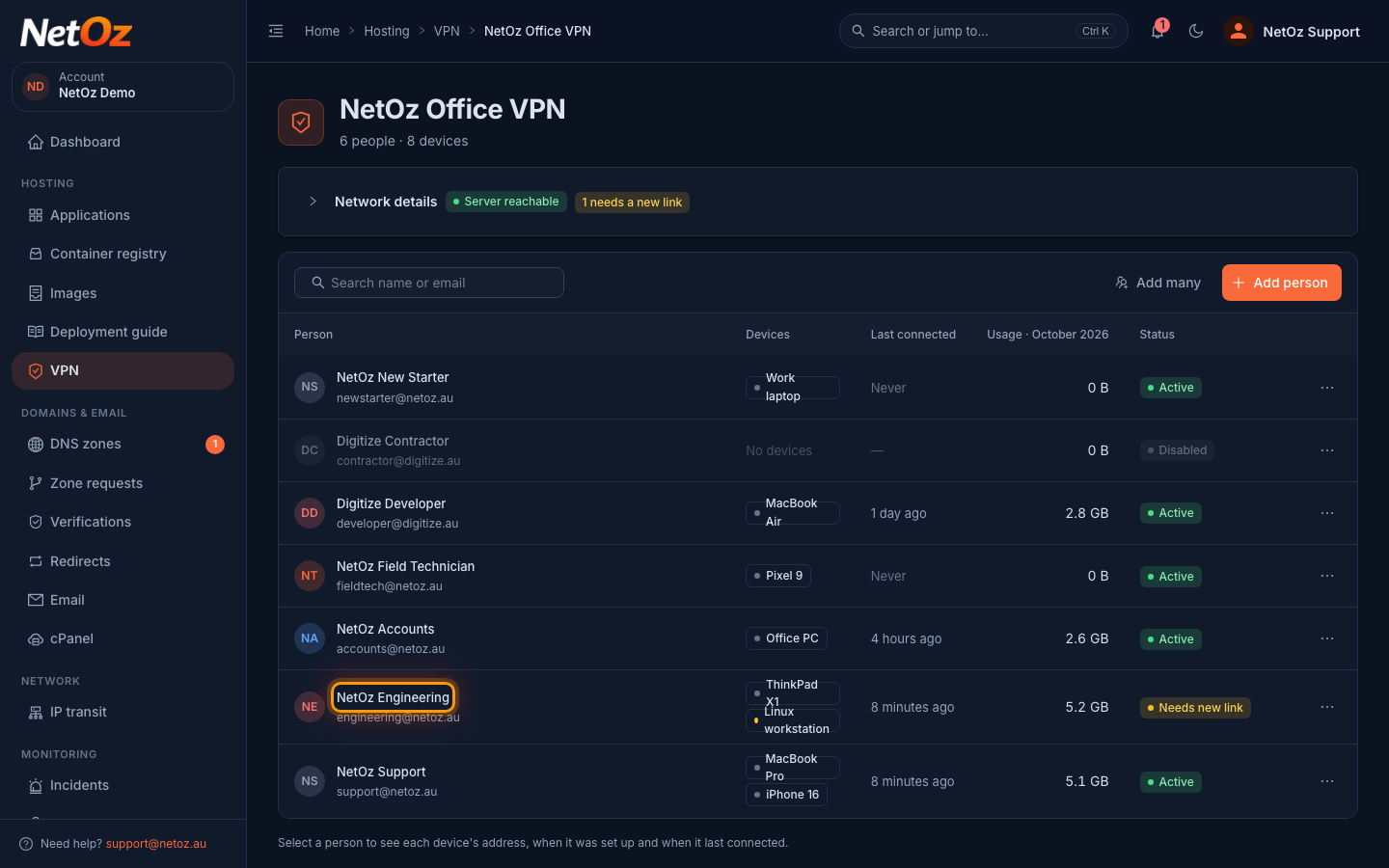The width and height of the screenshot is (1389, 868).
Task: Open Applications in the sidebar
Action: (123, 215)
